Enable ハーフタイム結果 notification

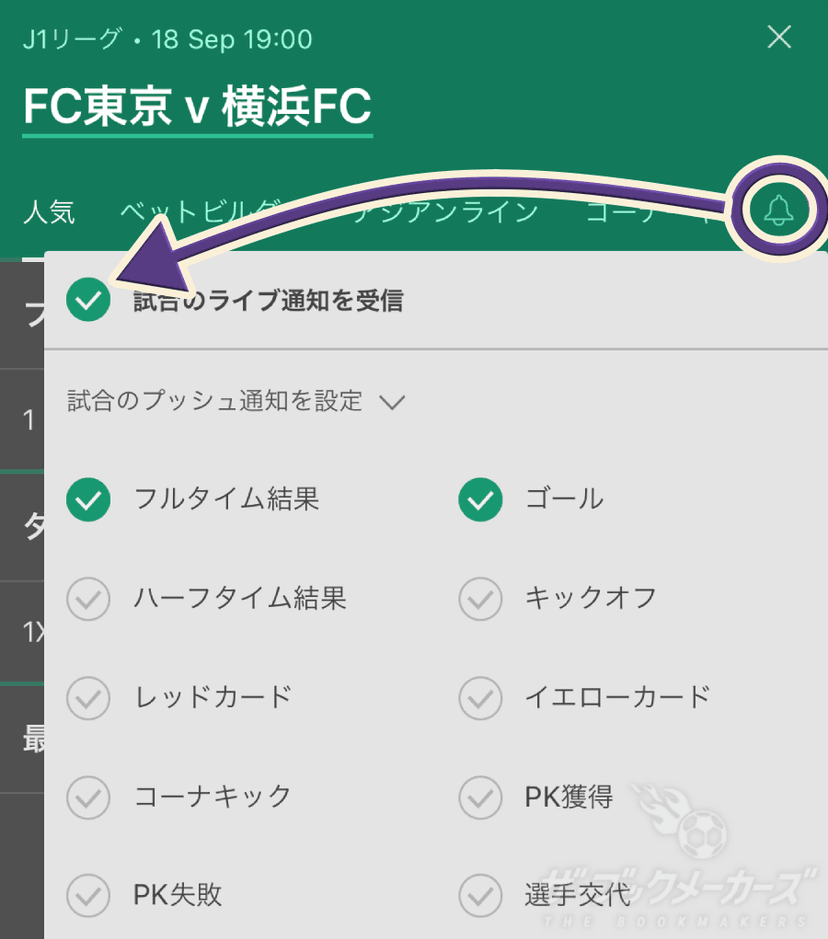click(x=88, y=598)
